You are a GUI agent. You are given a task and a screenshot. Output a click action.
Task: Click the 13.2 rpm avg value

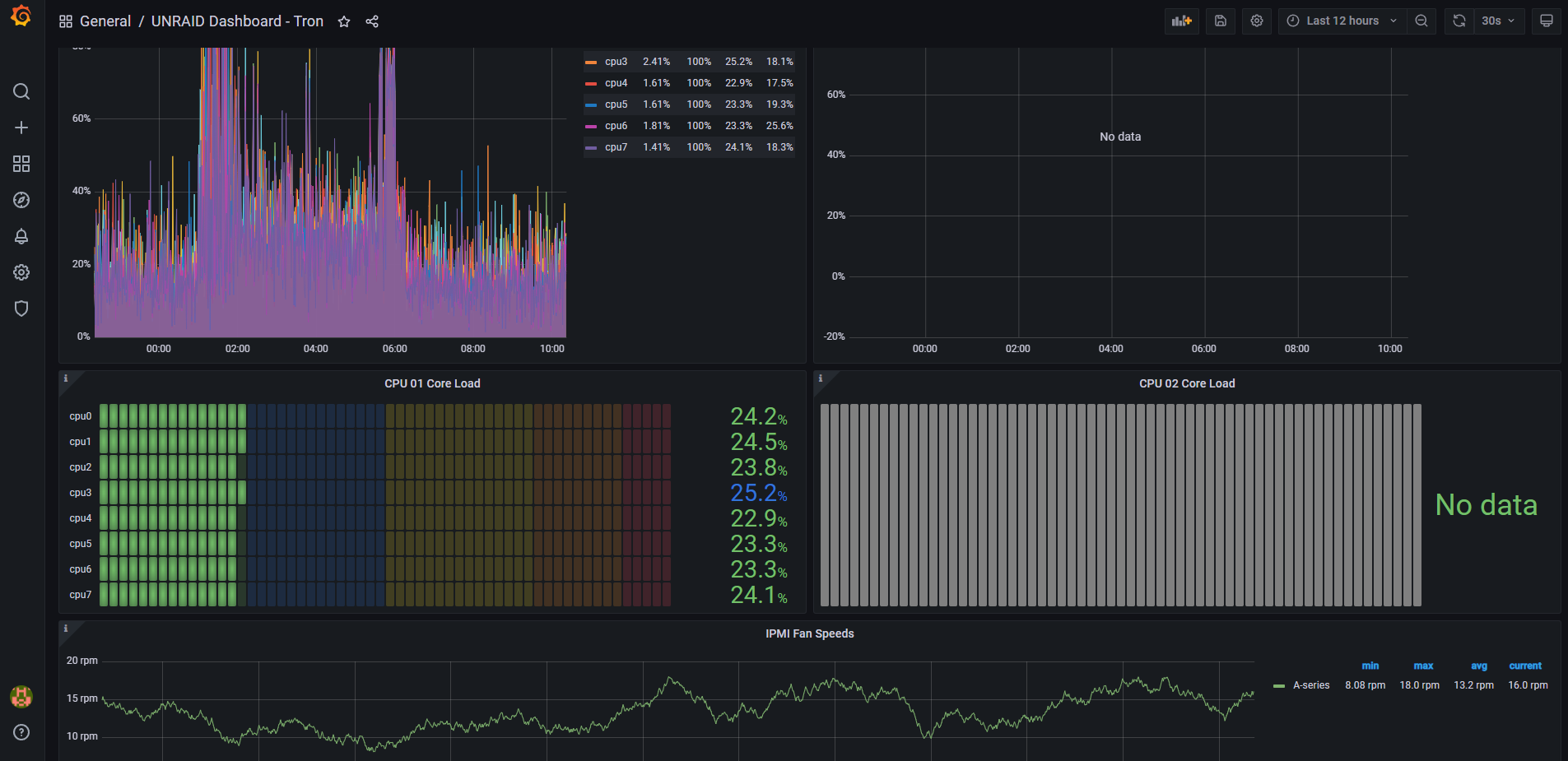(1474, 685)
